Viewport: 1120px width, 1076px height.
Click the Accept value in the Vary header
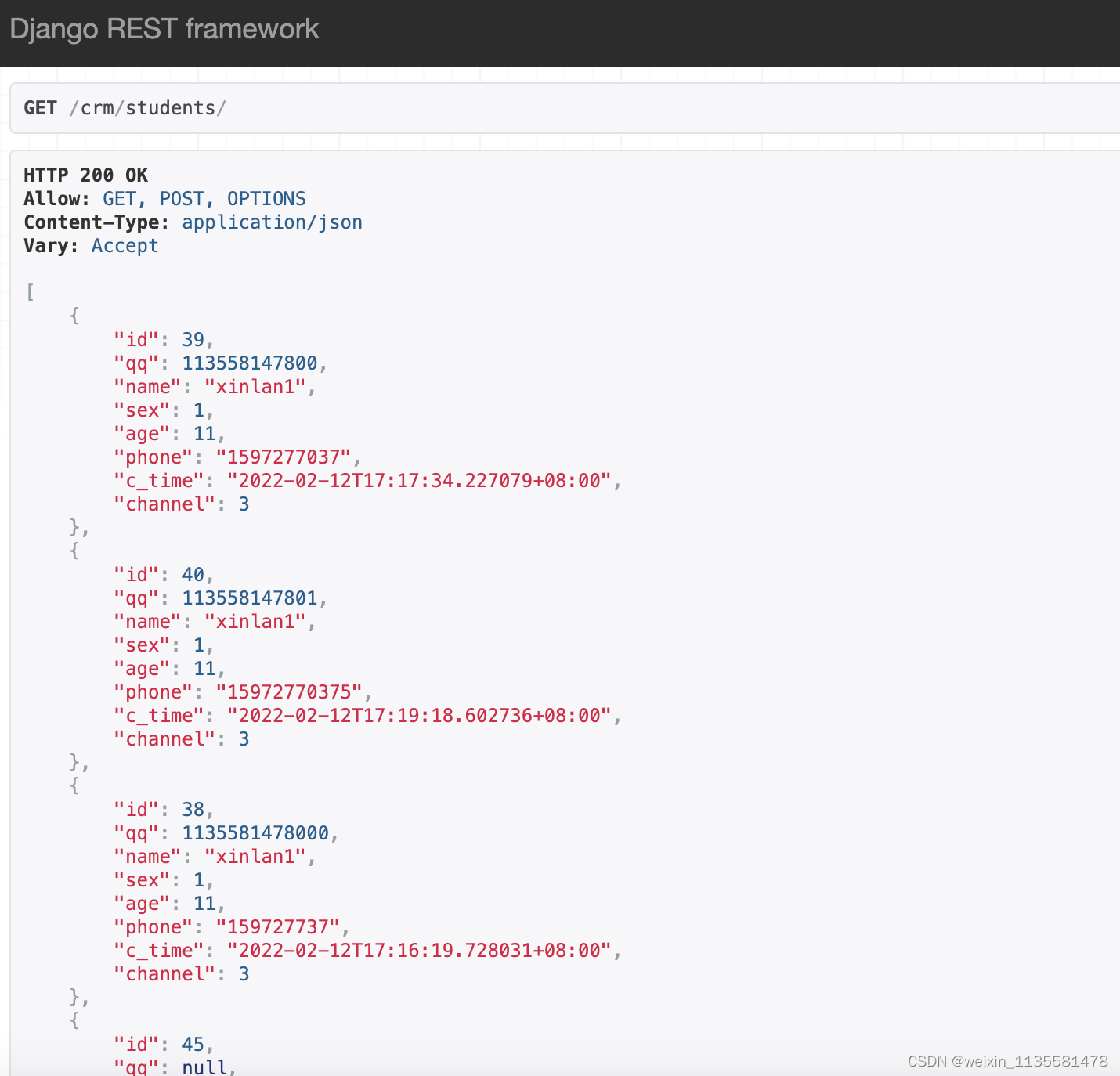tap(125, 246)
